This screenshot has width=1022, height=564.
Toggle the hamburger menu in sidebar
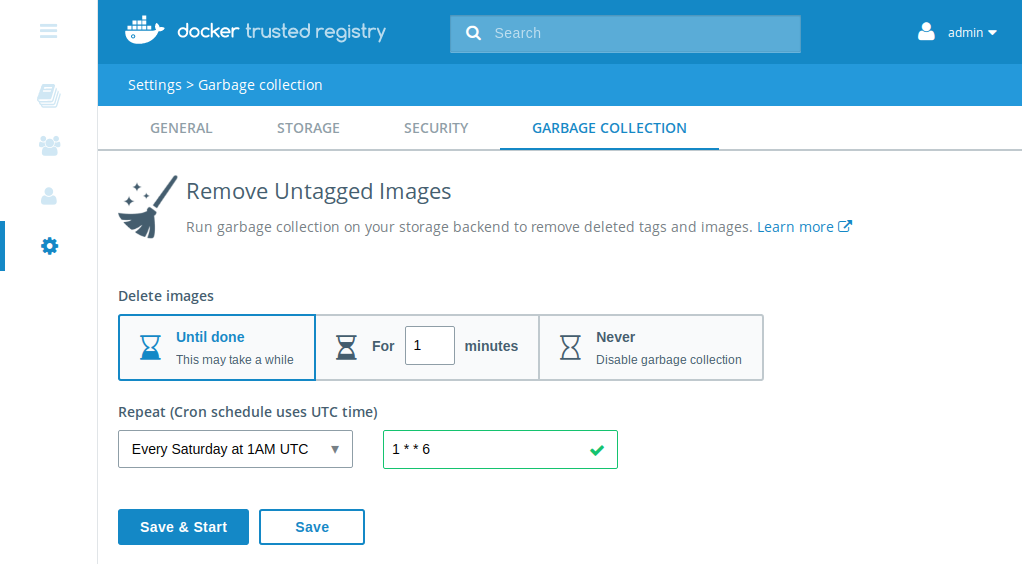[x=48, y=31]
